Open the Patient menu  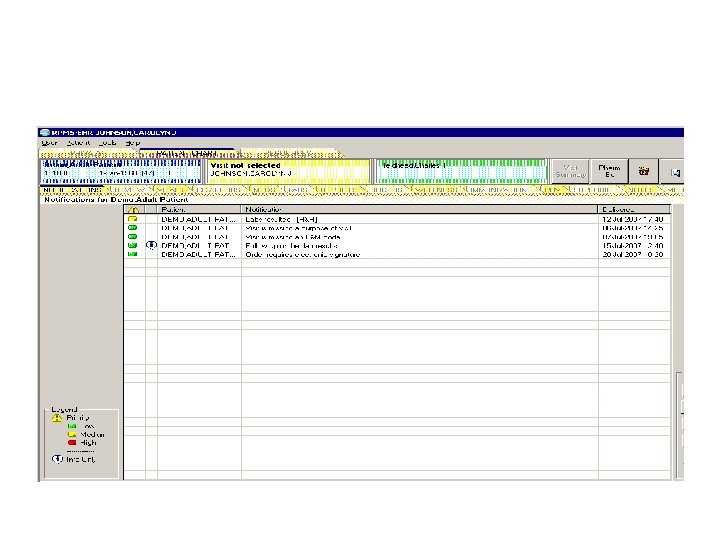[78, 143]
